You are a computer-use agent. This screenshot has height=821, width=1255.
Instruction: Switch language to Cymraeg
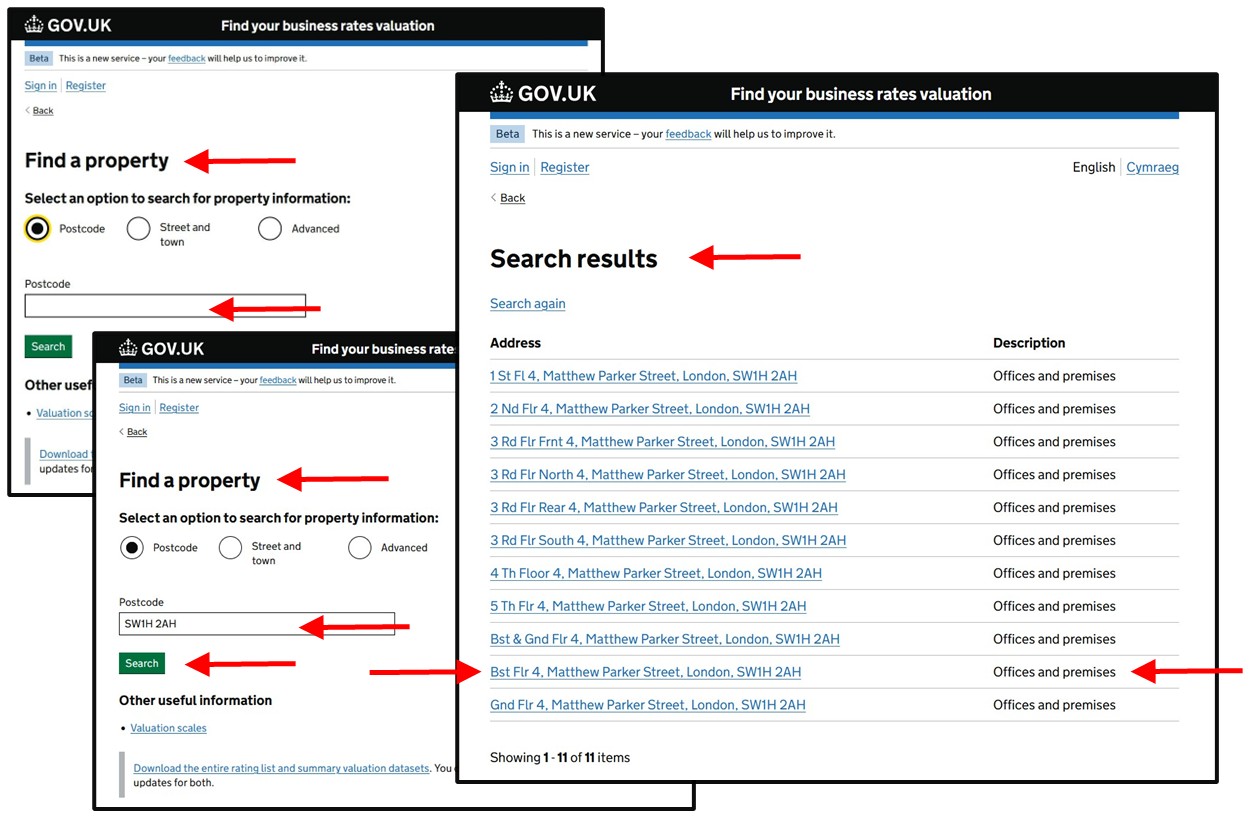[x=1152, y=167]
